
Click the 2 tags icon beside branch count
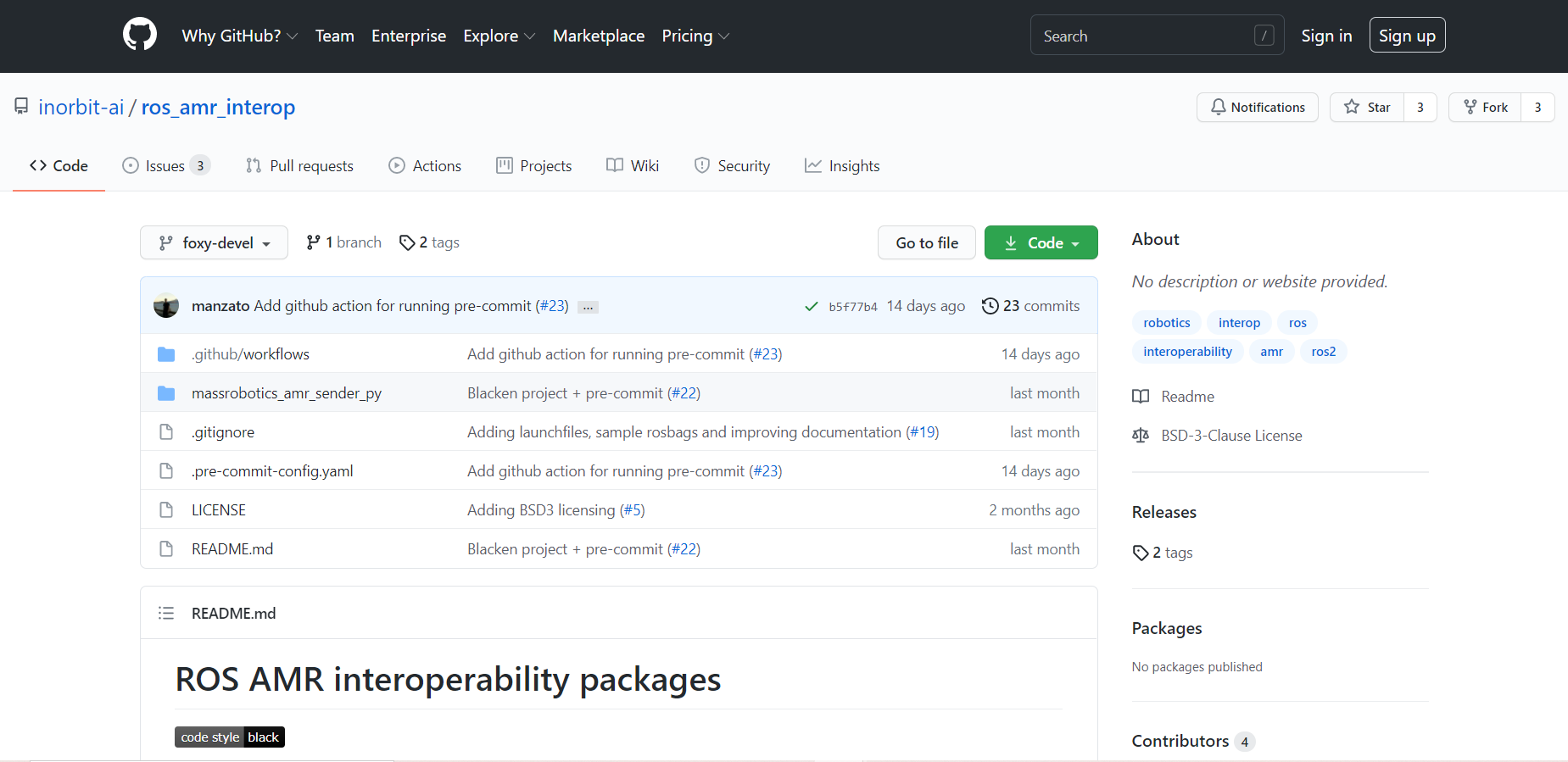point(408,242)
